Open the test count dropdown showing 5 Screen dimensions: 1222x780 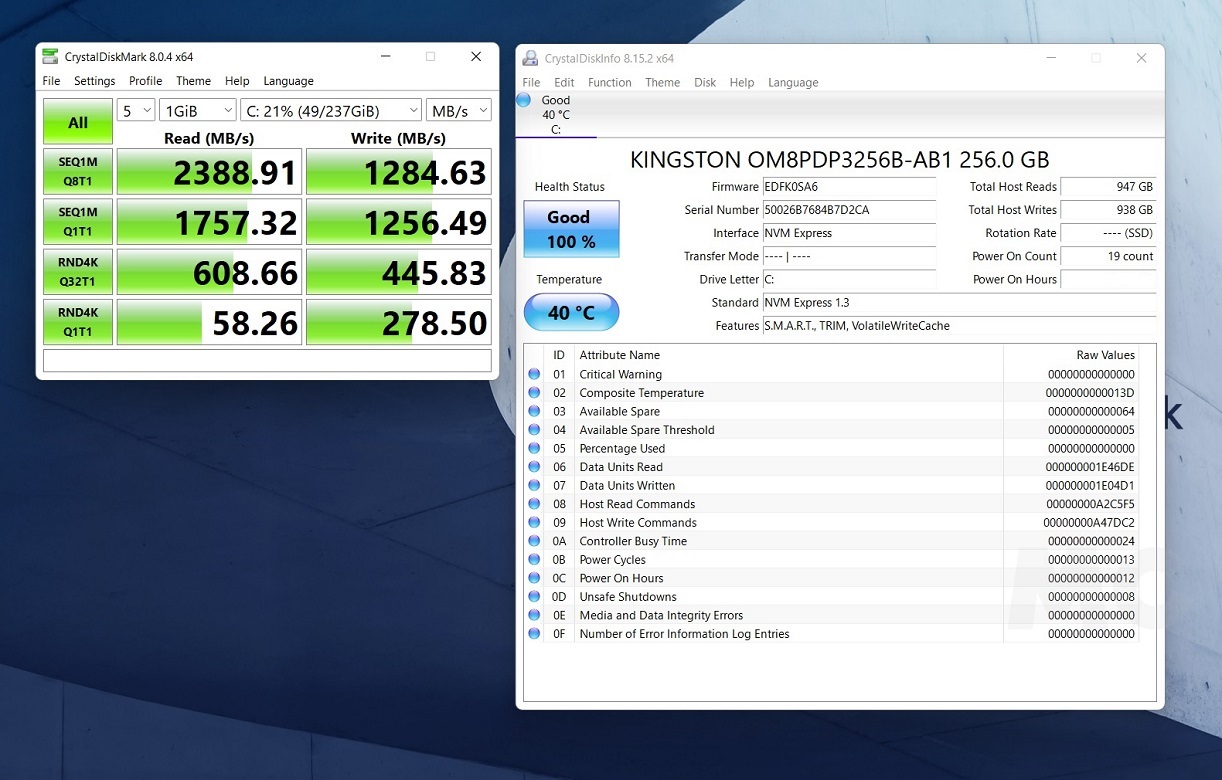[136, 110]
